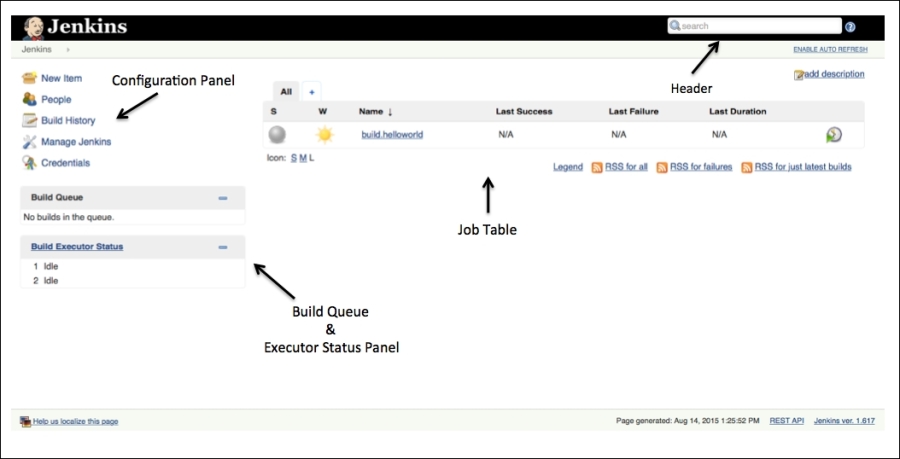
Task: Open the RSS for all link
Action: [626, 167]
